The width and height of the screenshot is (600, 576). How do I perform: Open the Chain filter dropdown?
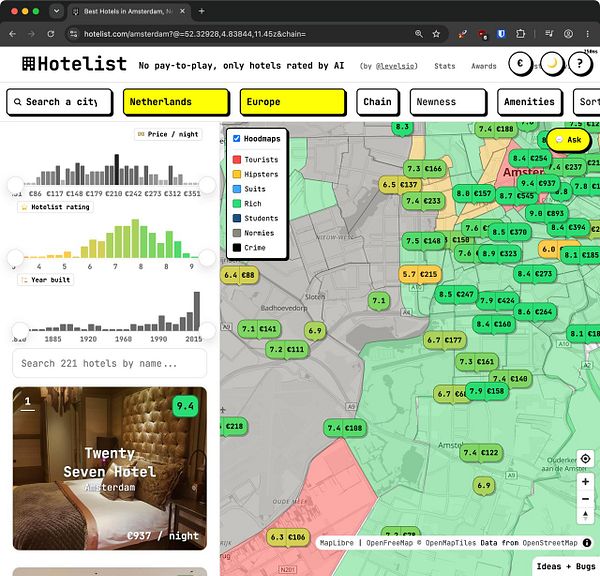pyautogui.click(x=378, y=102)
